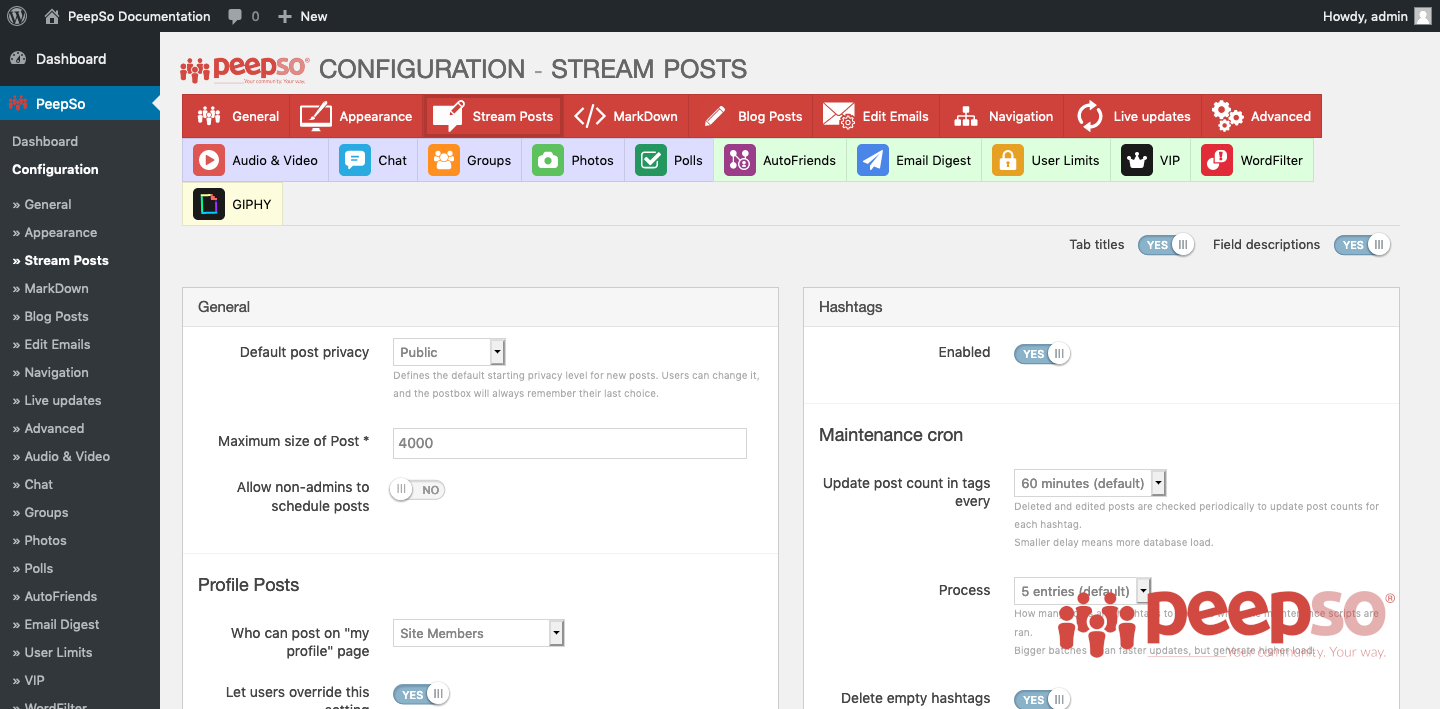Screen dimensions: 1440x709
Task: Enable Allow non-admins to schedule posts
Action: tap(417, 490)
